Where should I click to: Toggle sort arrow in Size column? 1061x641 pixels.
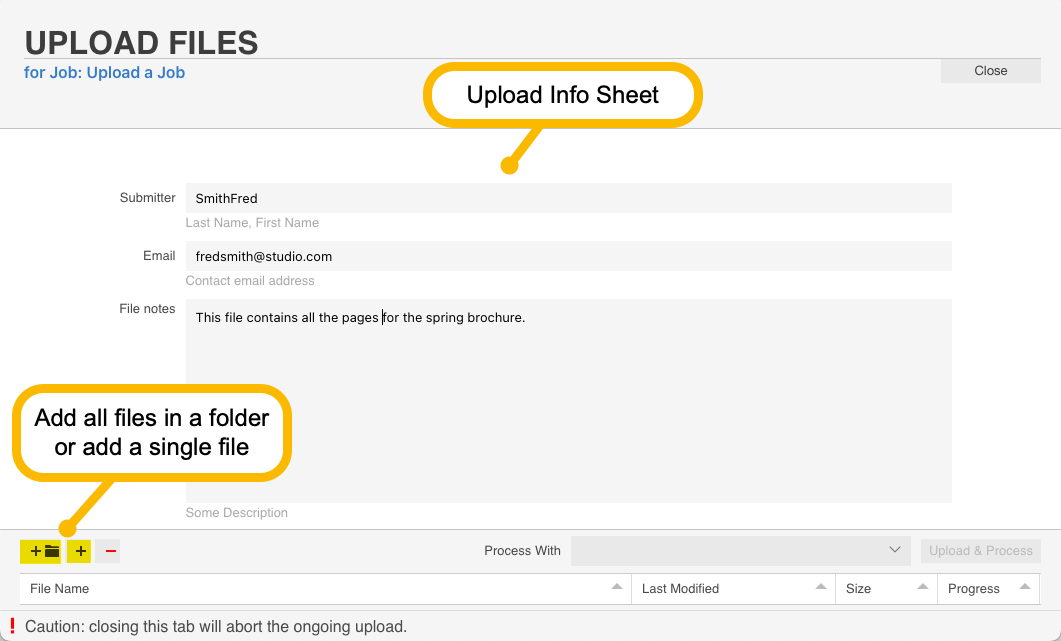click(x=923, y=587)
